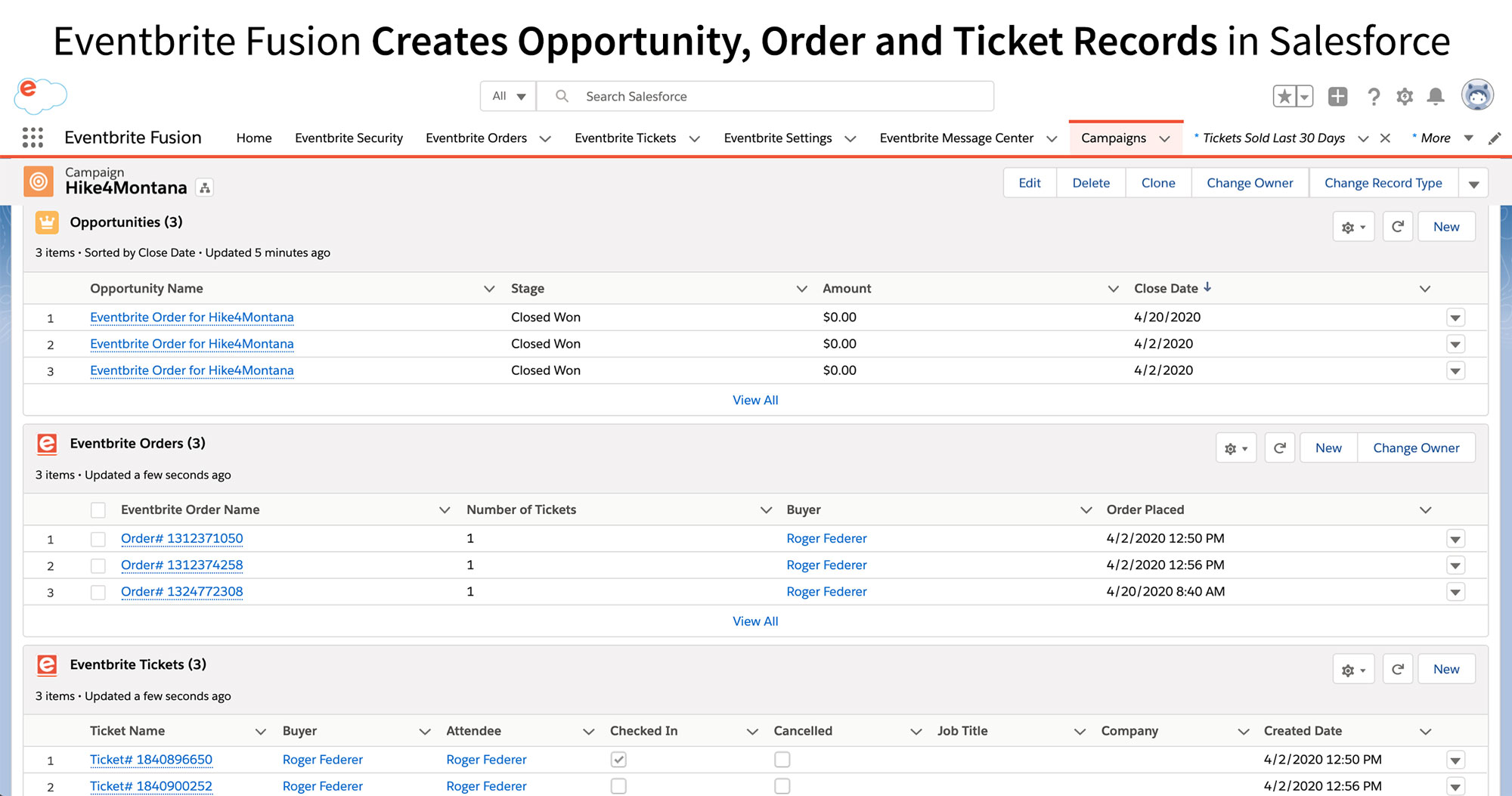Click the Help question mark icon
This screenshot has width=1512, height=796.
[x=1374, y=96]
